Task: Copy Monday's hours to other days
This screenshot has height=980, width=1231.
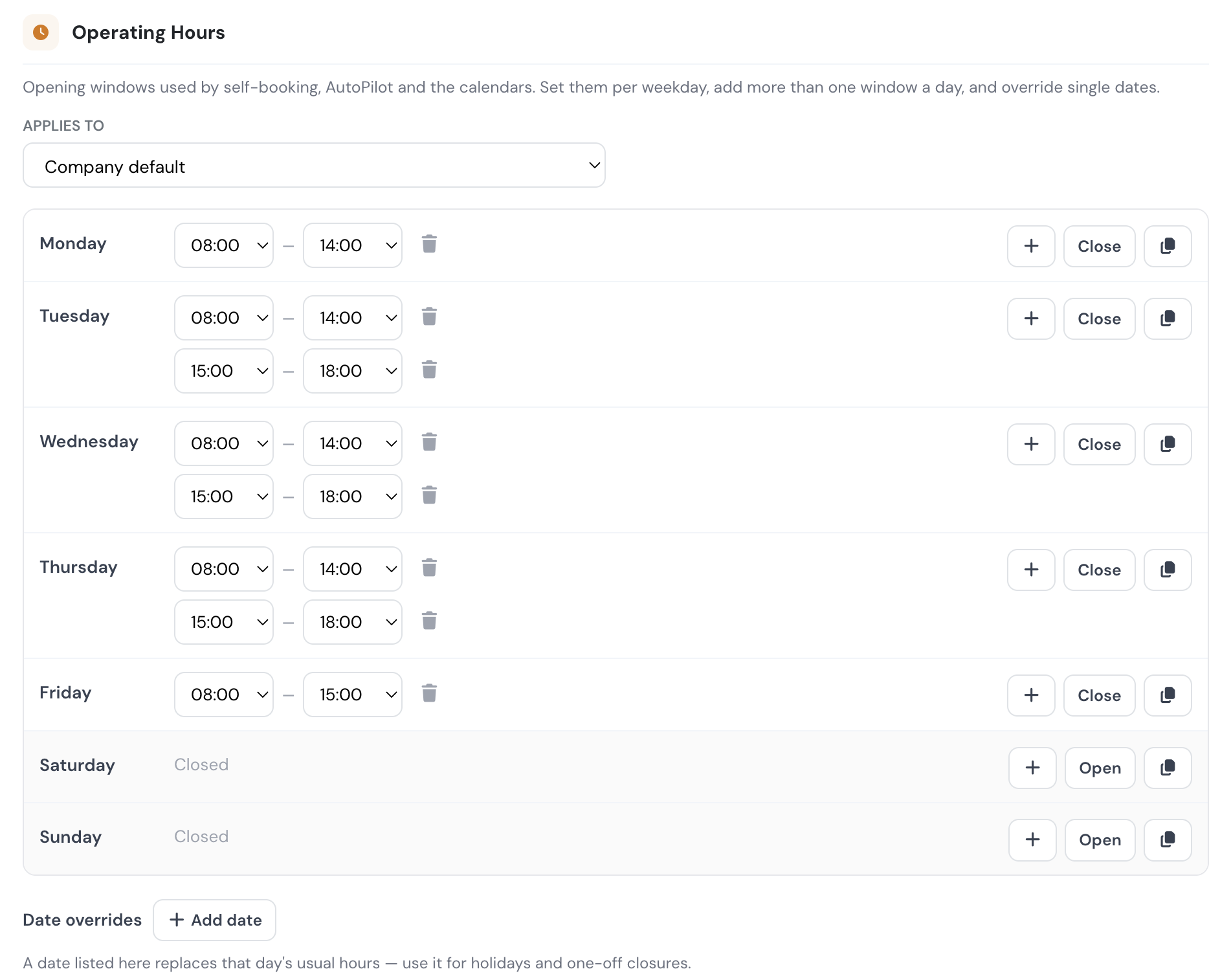Action: pos(1168,246)
